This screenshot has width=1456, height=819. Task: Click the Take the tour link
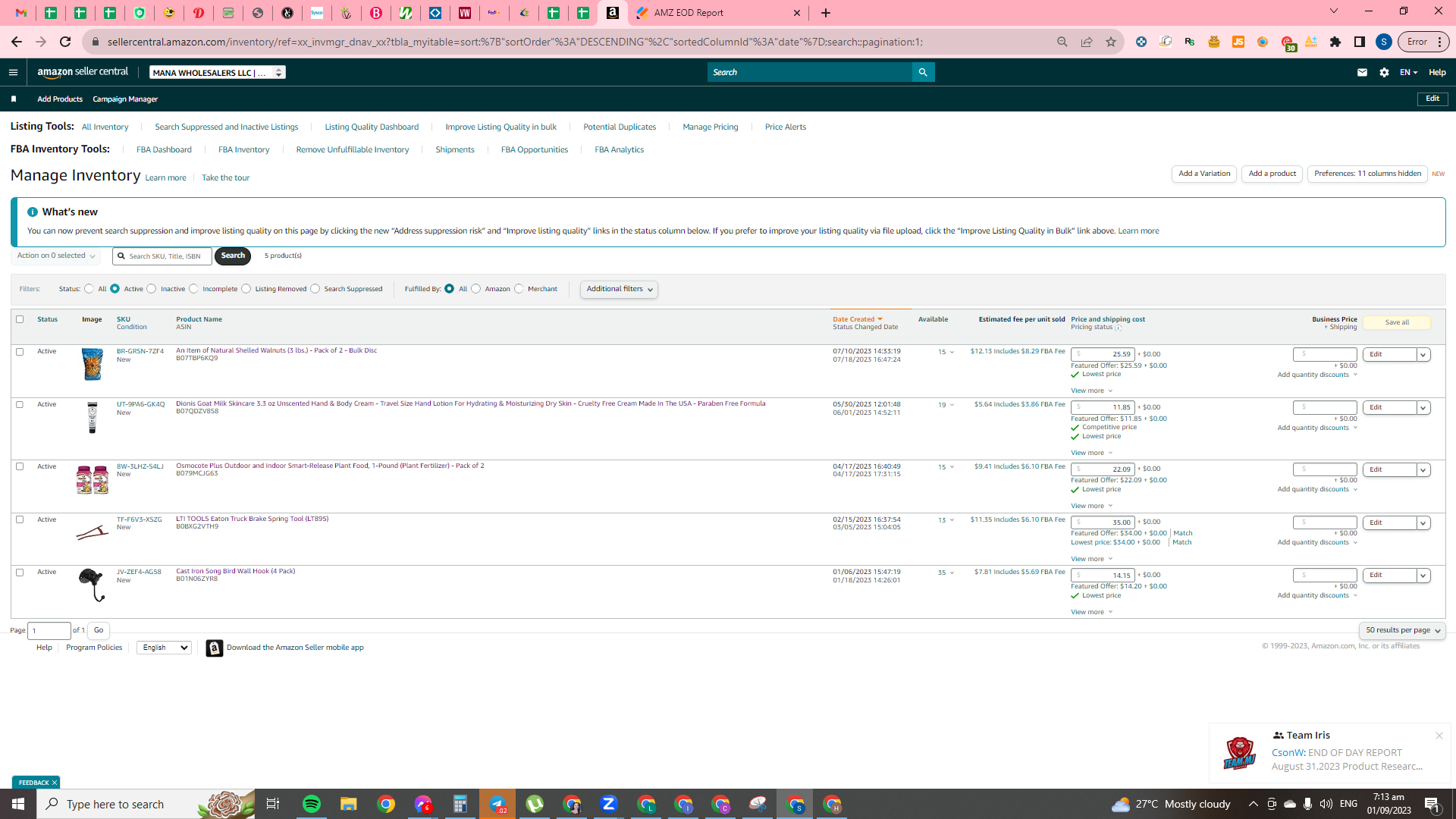click(x=225, y=178)
